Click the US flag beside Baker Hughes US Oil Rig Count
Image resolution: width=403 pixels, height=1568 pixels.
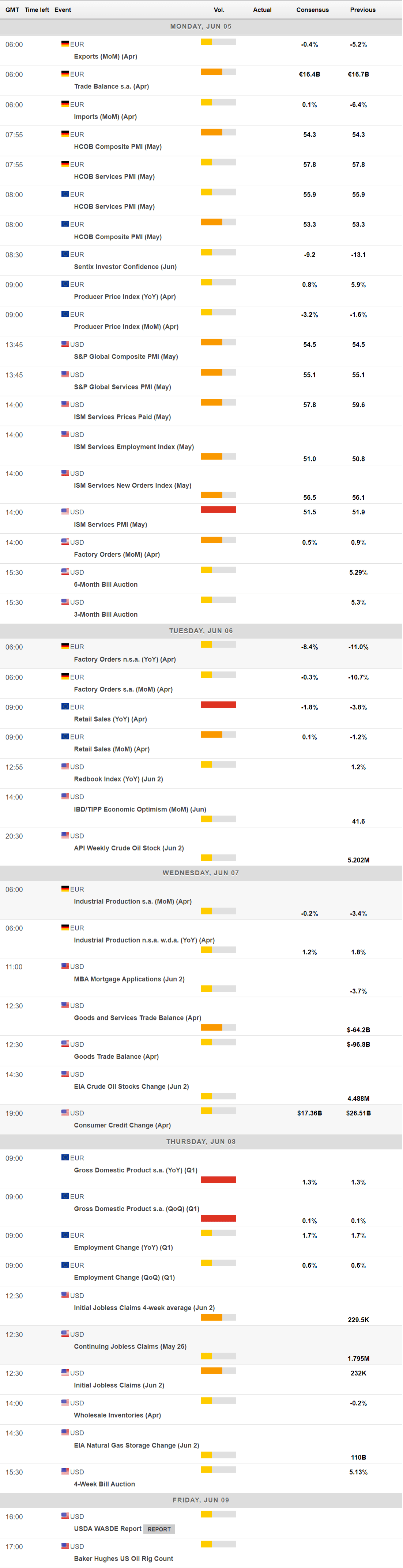point(65,1545)
